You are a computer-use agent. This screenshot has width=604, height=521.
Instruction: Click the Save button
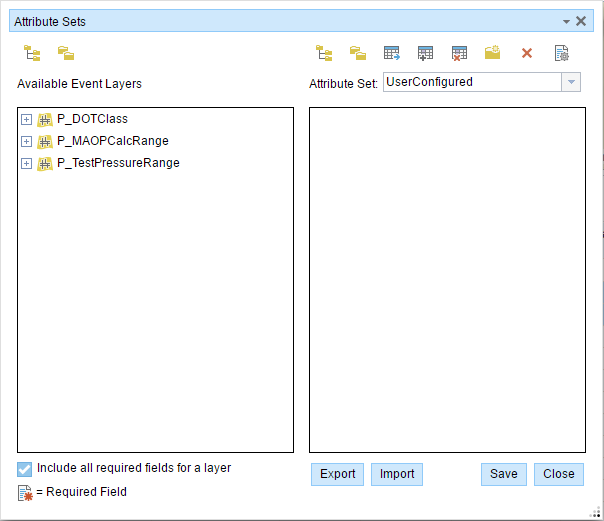coord(503,474)
